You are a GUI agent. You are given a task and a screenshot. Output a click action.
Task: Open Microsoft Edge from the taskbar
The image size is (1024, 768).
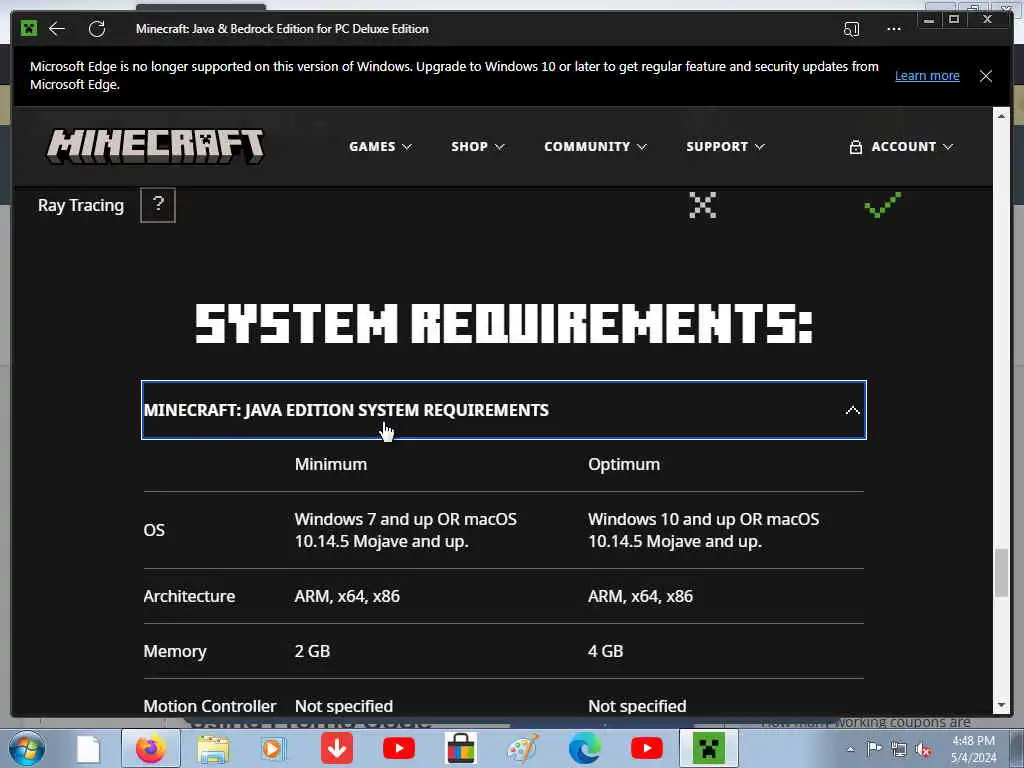click(585, 748)
